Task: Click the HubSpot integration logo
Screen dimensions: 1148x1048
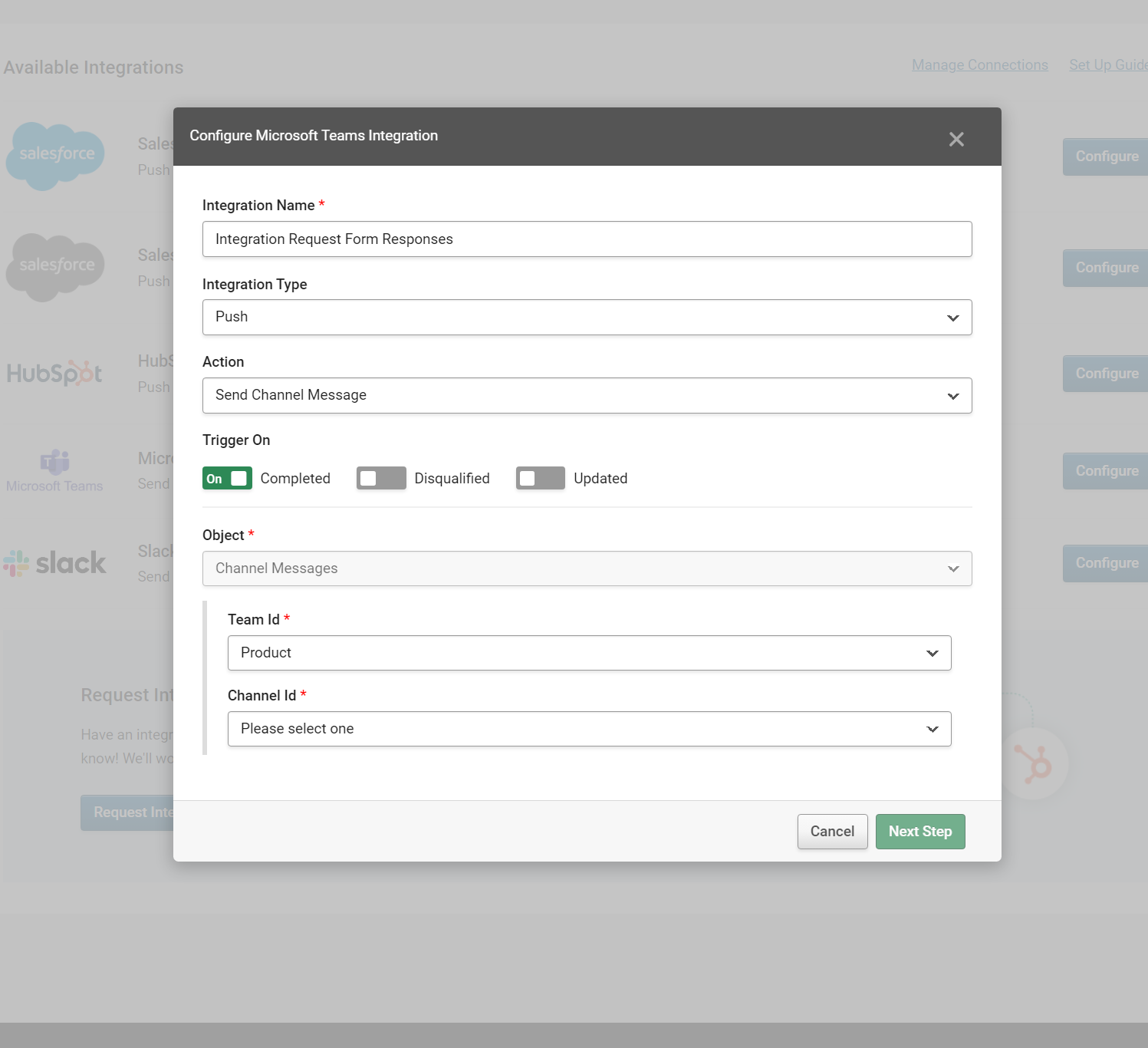Action: [x=54, y=374]
